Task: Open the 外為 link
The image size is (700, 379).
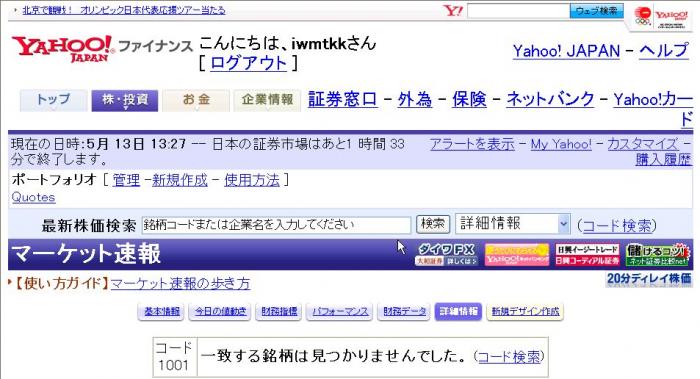Action: click(415, 99)
